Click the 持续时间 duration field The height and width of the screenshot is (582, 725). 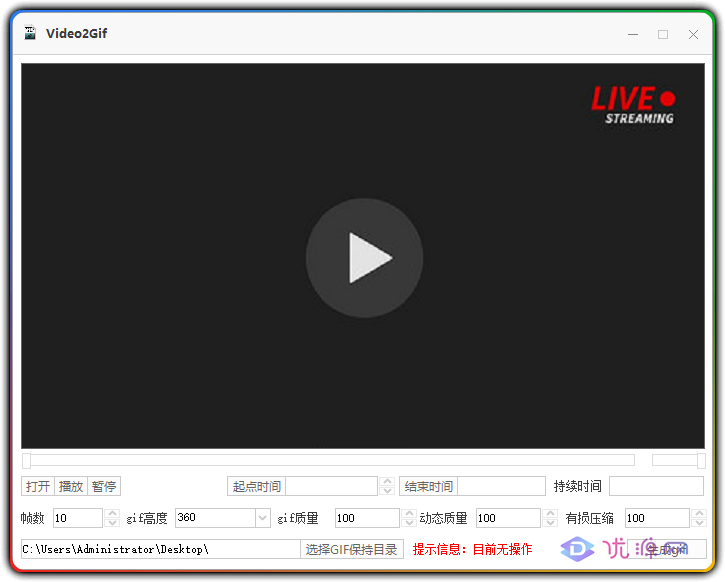tap(657, 486)
